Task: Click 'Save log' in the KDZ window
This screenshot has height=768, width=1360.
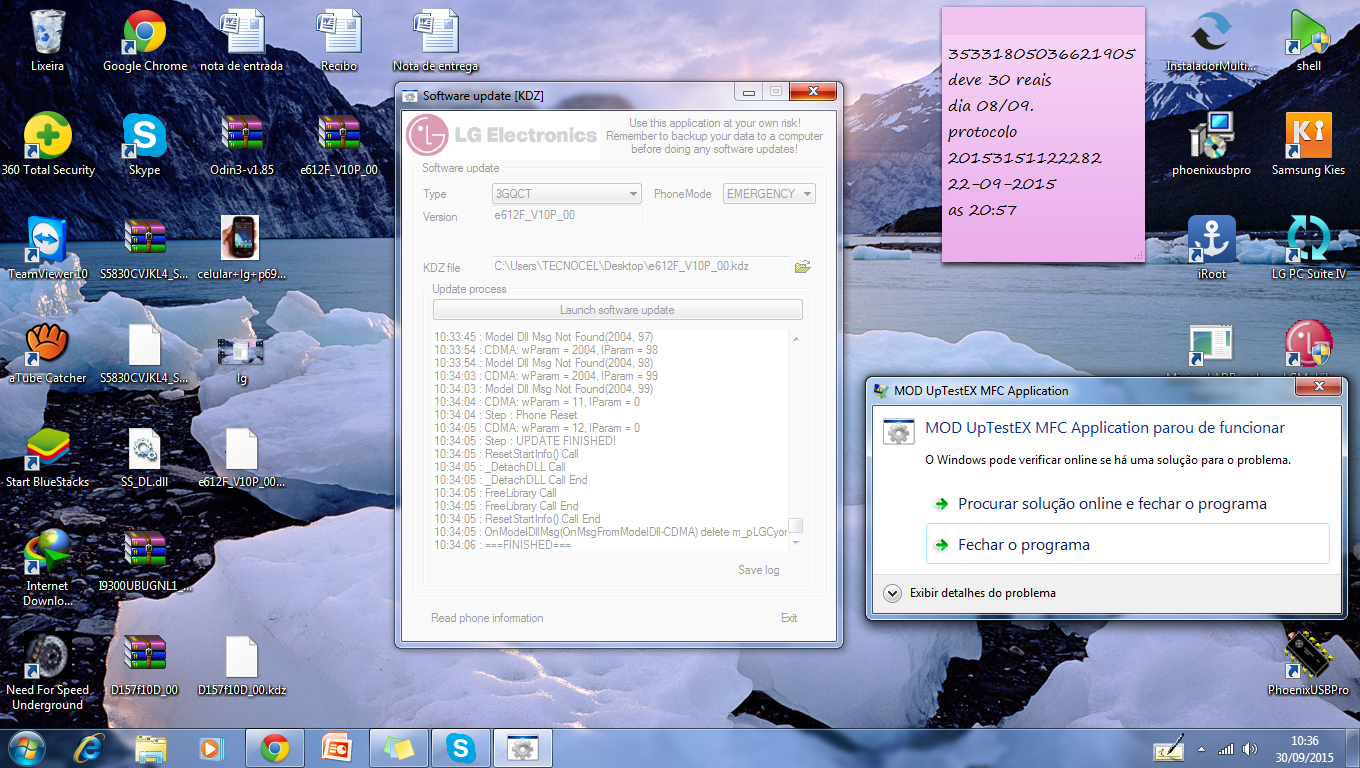Action: tap(758, 570)
